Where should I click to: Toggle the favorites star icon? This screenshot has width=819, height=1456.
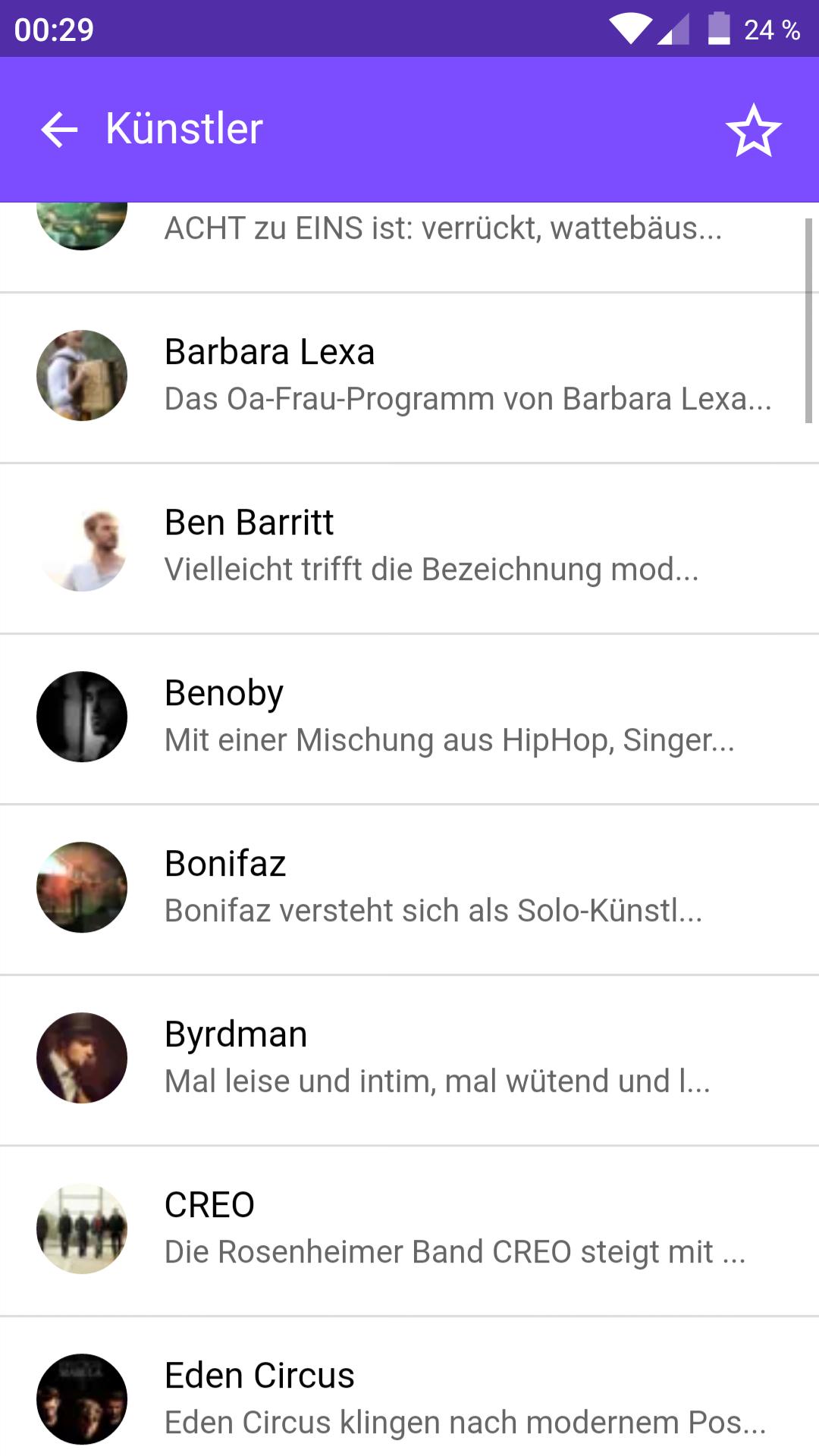click(753, 130)
